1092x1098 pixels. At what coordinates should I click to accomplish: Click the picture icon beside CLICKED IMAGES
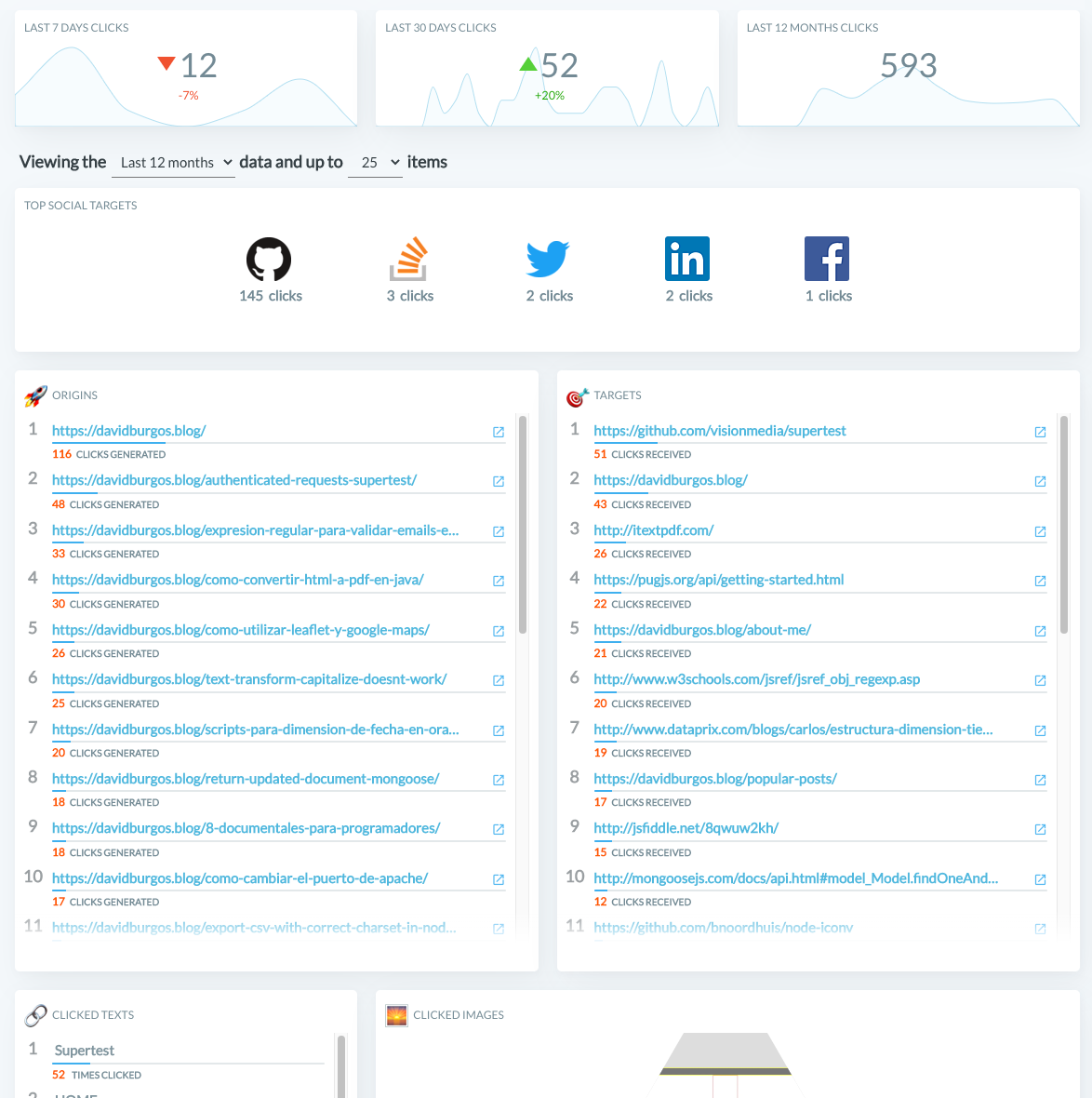(x=396, y=1015)
